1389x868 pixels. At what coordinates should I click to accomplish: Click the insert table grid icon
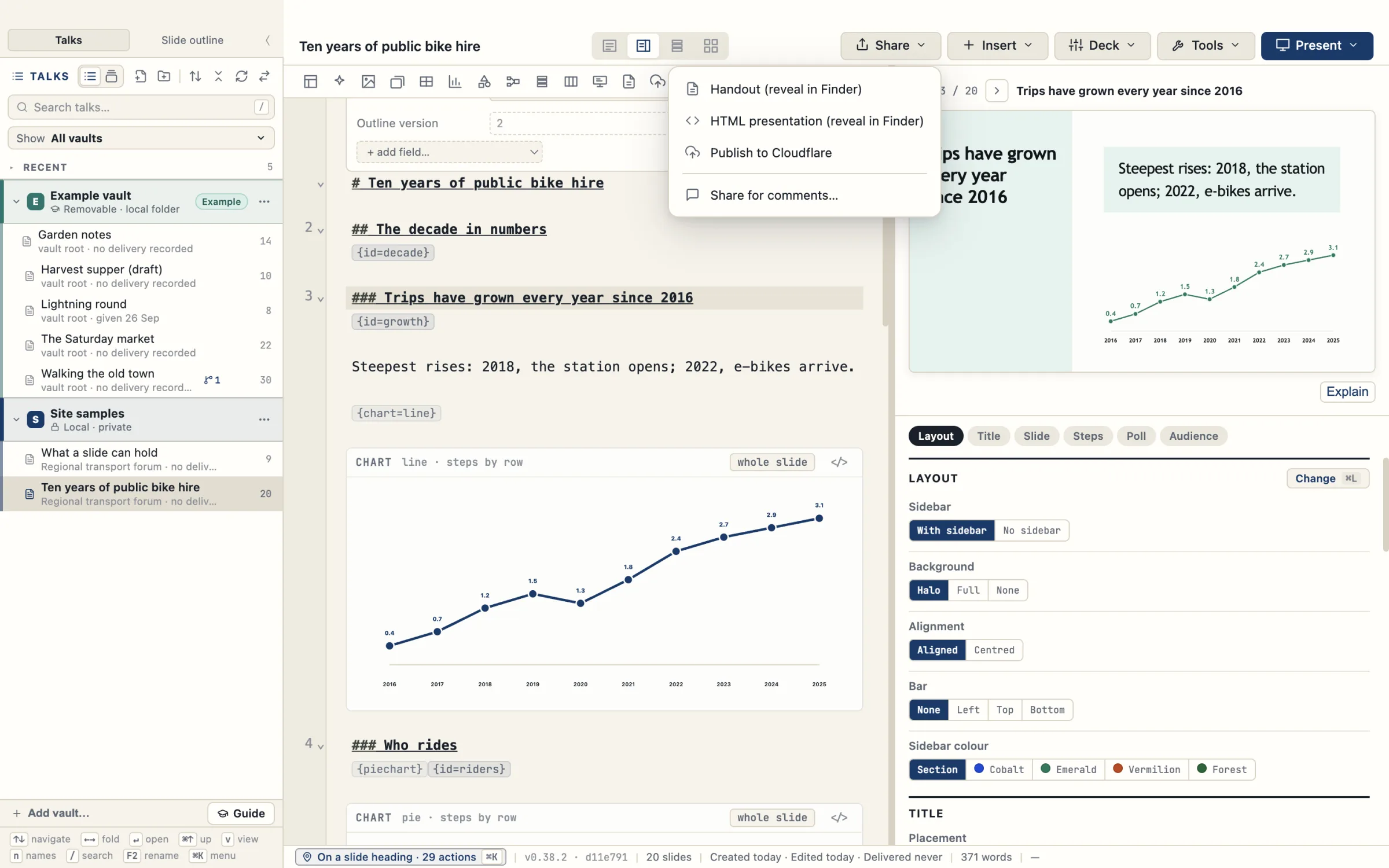[x=426, y=82]
